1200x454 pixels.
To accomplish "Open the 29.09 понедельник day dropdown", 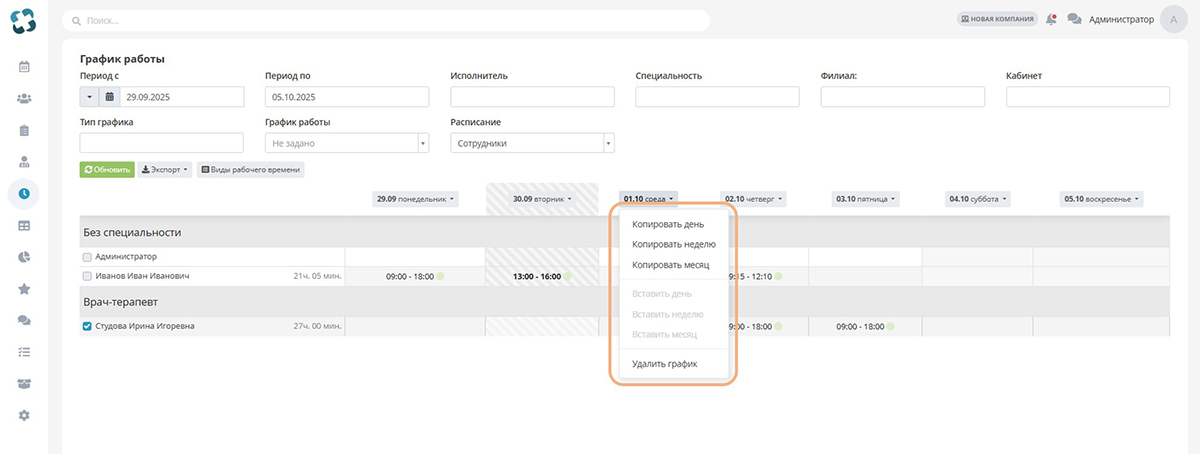I will tap(416, 199).
